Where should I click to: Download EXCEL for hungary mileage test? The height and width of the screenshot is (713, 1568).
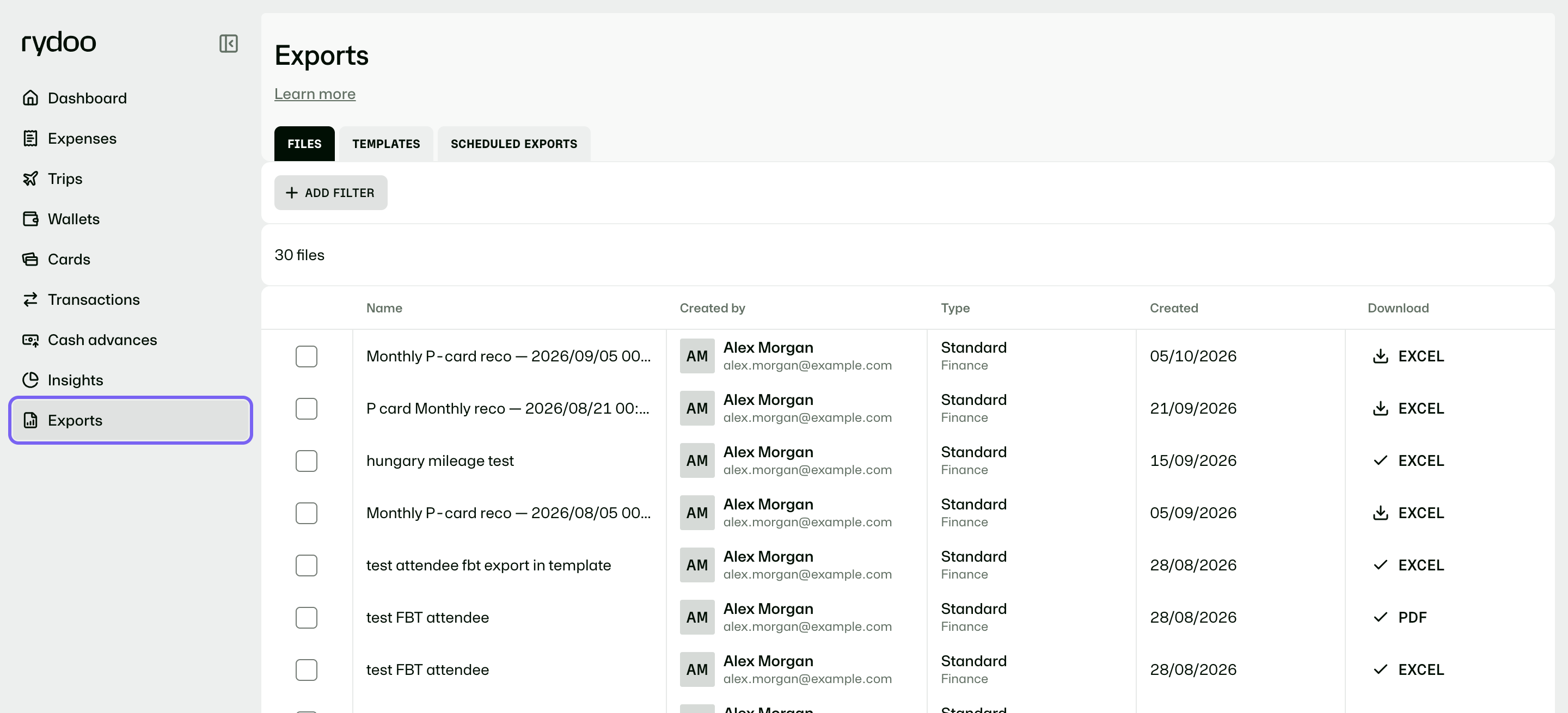pos(1408,460)
